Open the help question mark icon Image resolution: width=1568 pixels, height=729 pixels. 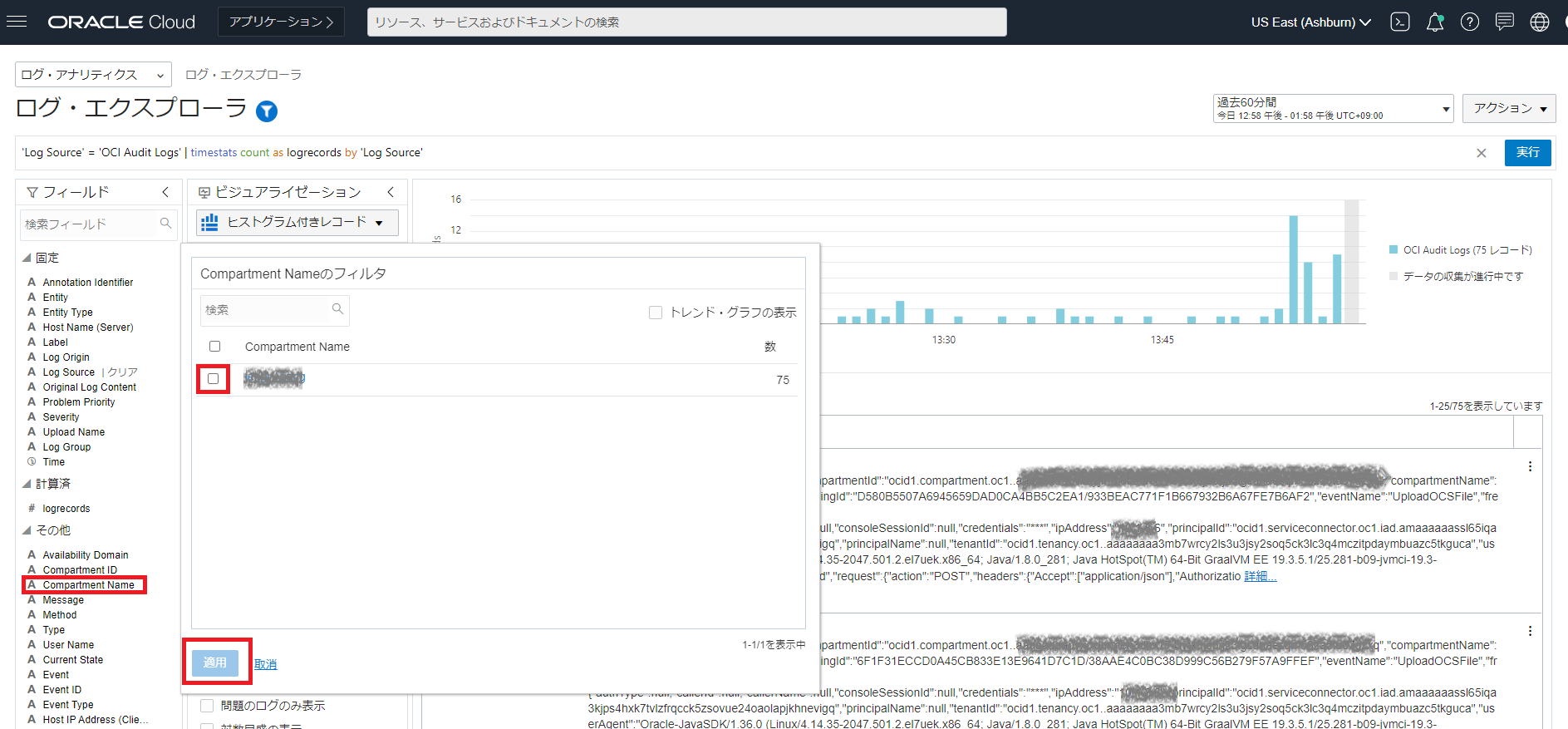(1470, 22)
